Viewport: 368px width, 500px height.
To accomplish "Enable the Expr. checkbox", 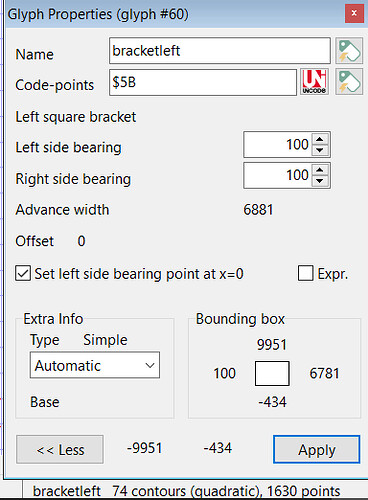I will (306, 274).
